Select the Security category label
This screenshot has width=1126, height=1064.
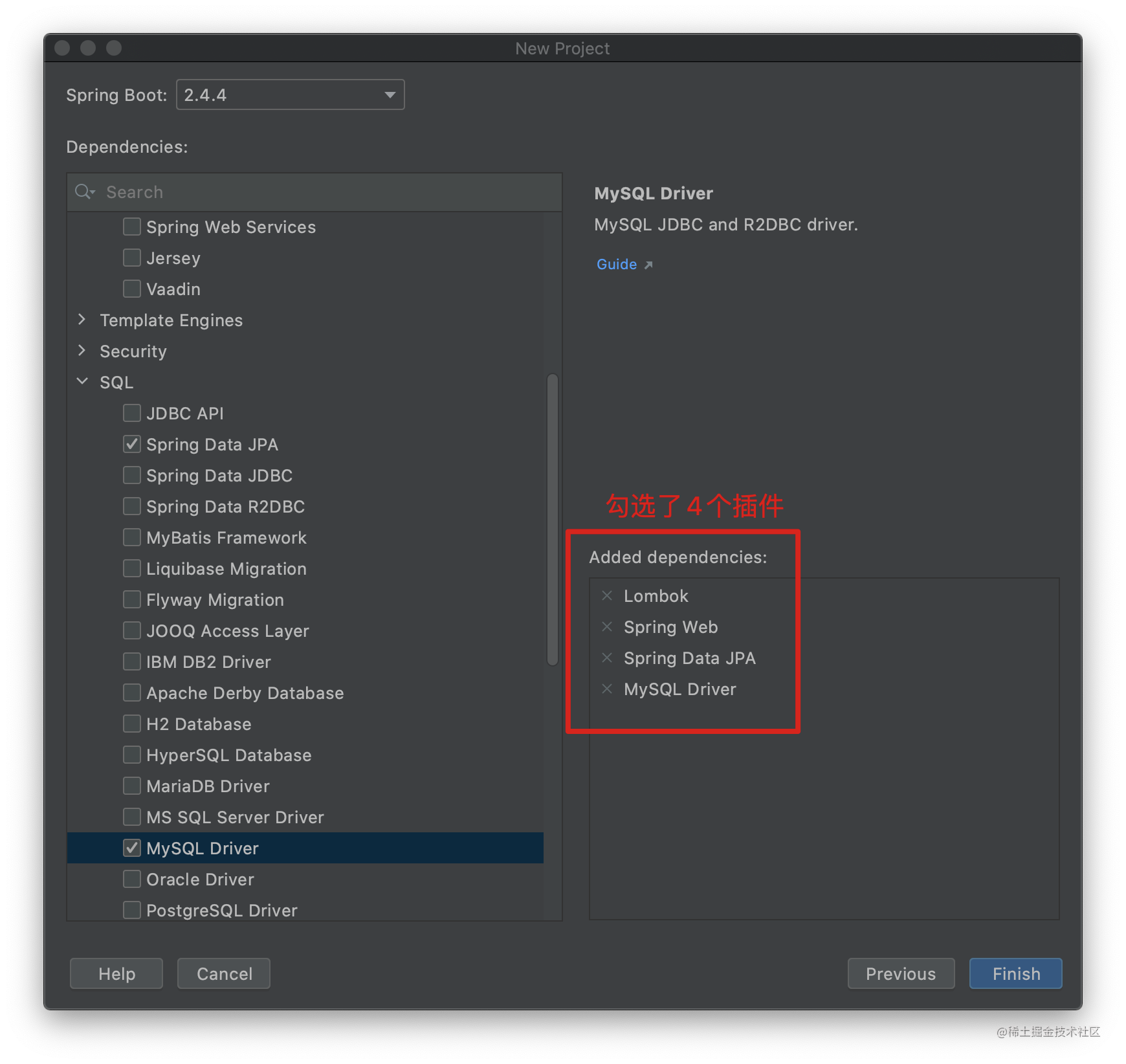[x=133, y=351]
